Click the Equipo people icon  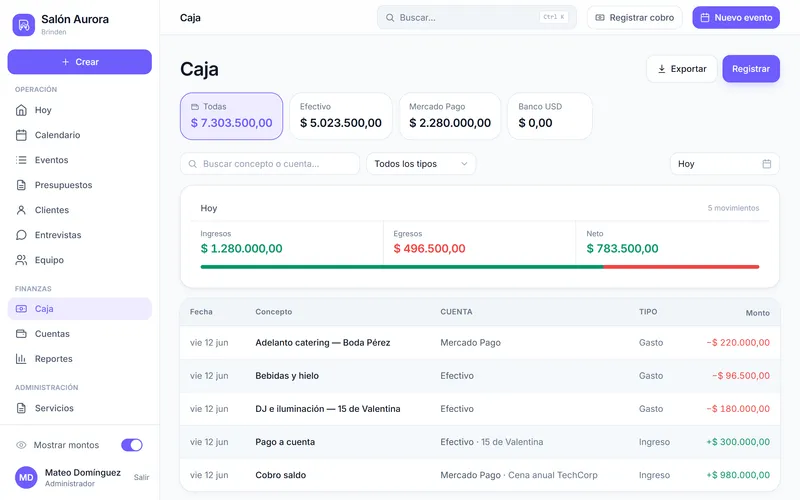click(x=21, y=260)
